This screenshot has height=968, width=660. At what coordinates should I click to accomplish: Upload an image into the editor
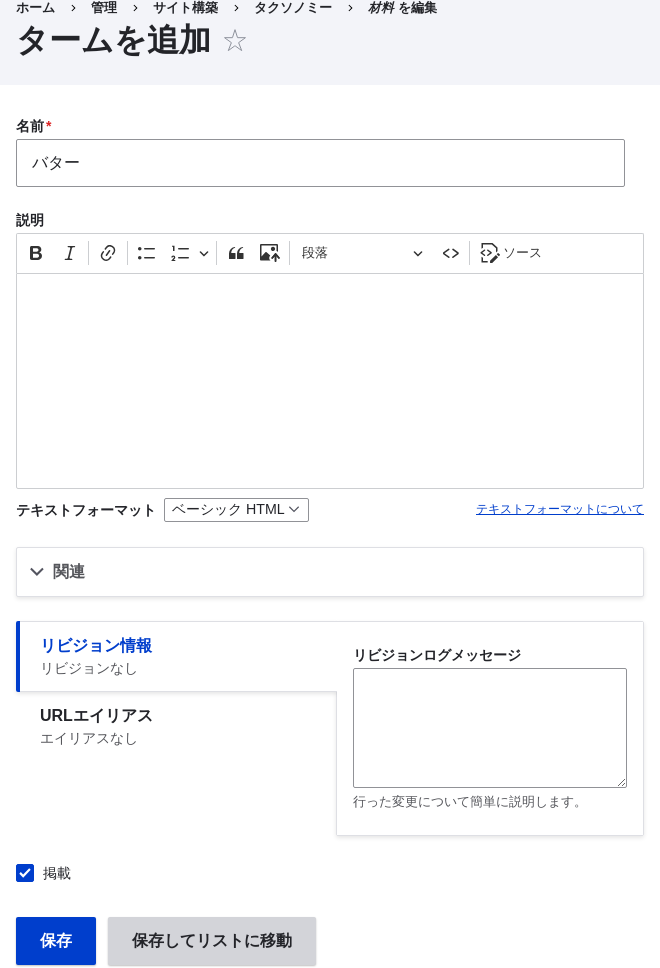click(269, 253)
